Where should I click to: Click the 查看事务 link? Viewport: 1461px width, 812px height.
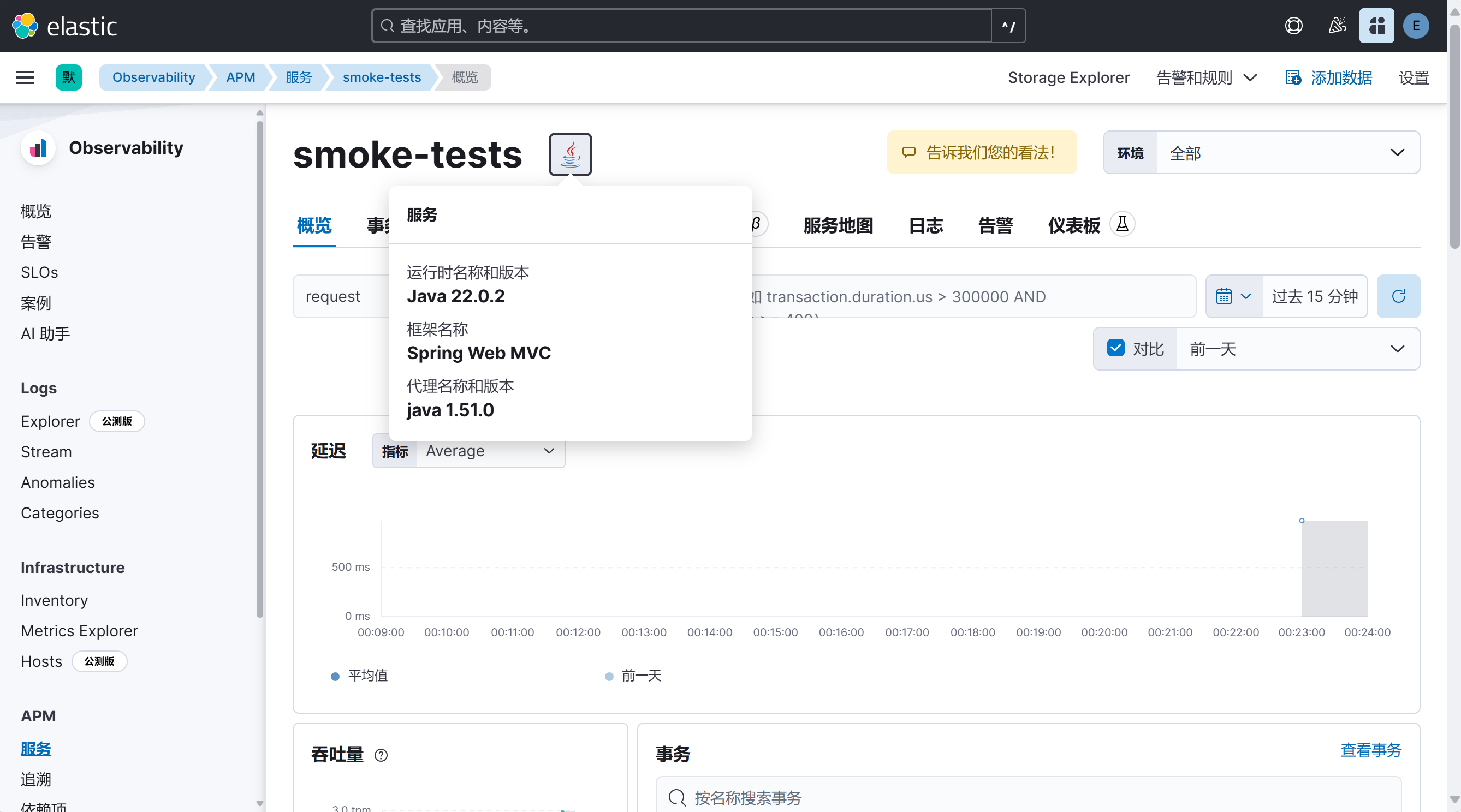(x=1370, y=750)
